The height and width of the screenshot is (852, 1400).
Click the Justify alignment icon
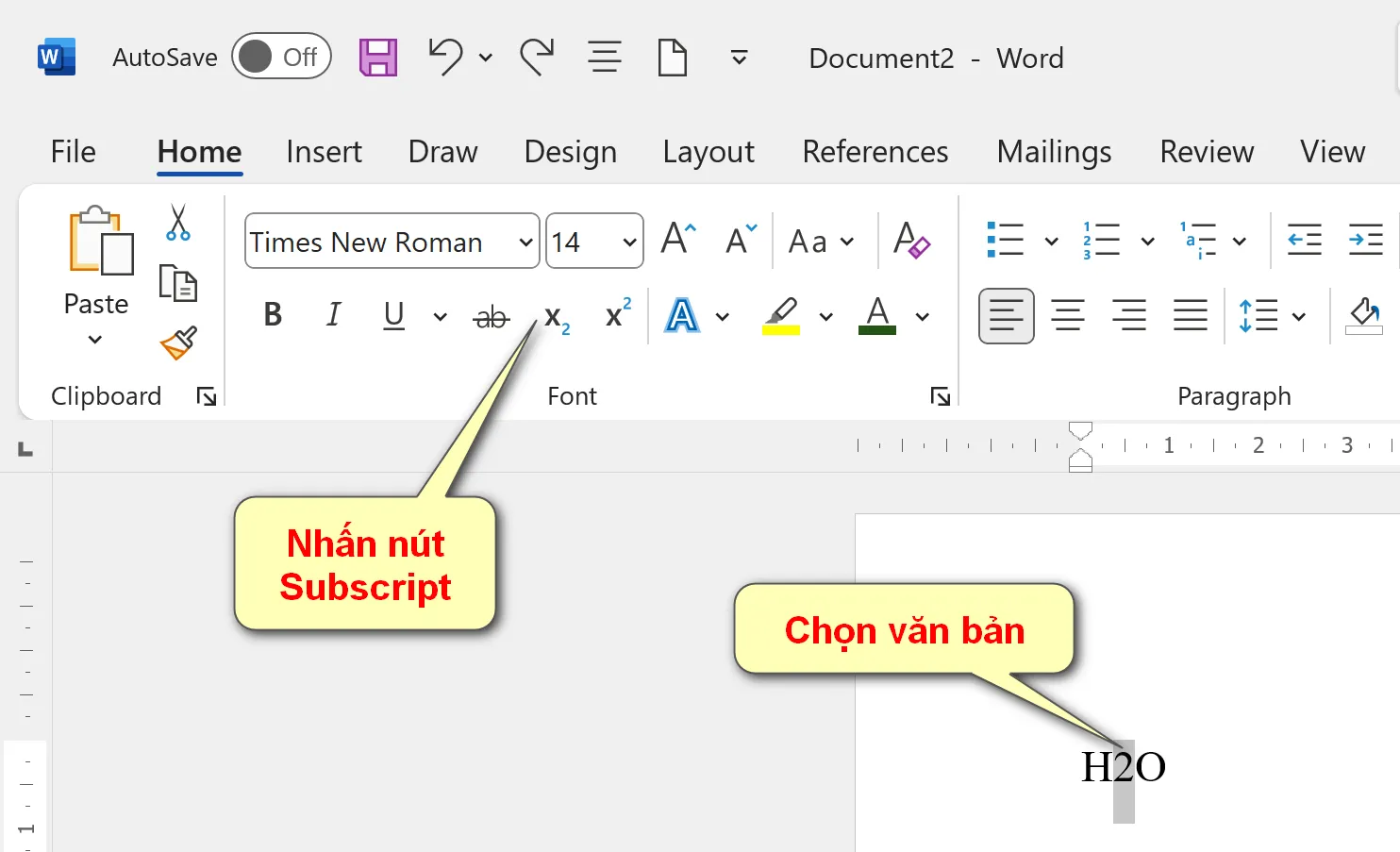point(1190,316)
